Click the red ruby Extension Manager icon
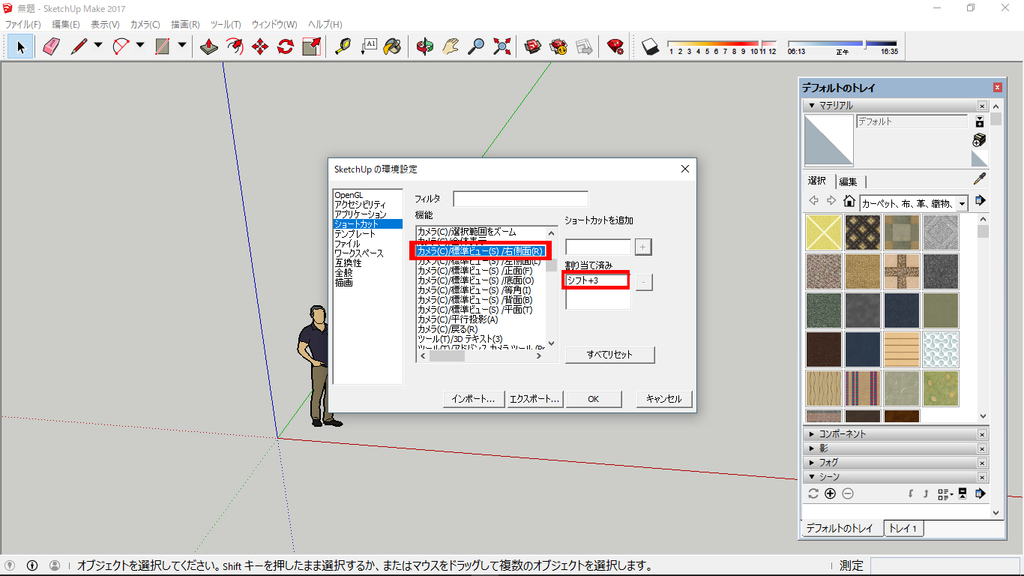This screenshot has width=1024, height=576. (615, 47)
